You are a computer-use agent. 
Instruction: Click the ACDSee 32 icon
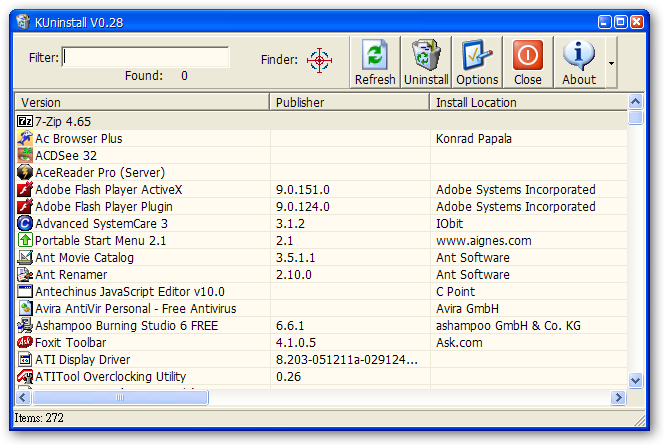coord(25,155)
